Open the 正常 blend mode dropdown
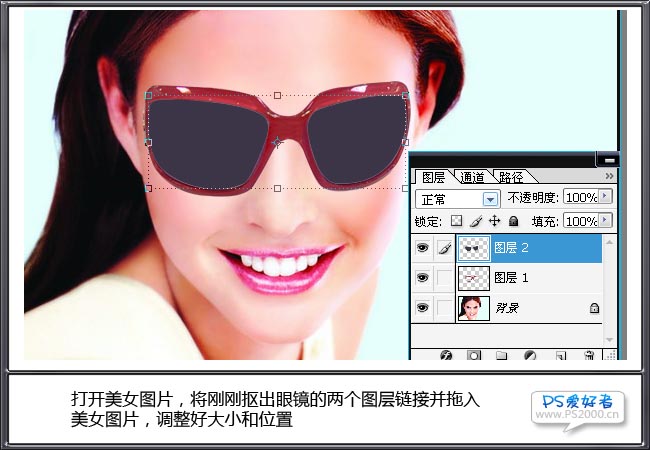Screen dimensions: 650x450 tap(490, 199)
